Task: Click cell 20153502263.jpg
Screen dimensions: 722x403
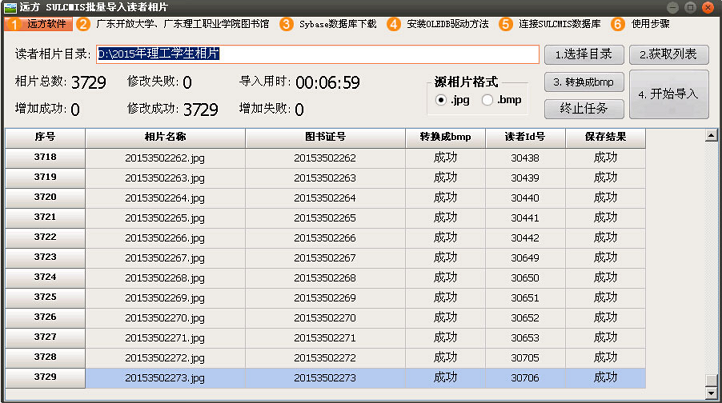Action: pos(165,178)
